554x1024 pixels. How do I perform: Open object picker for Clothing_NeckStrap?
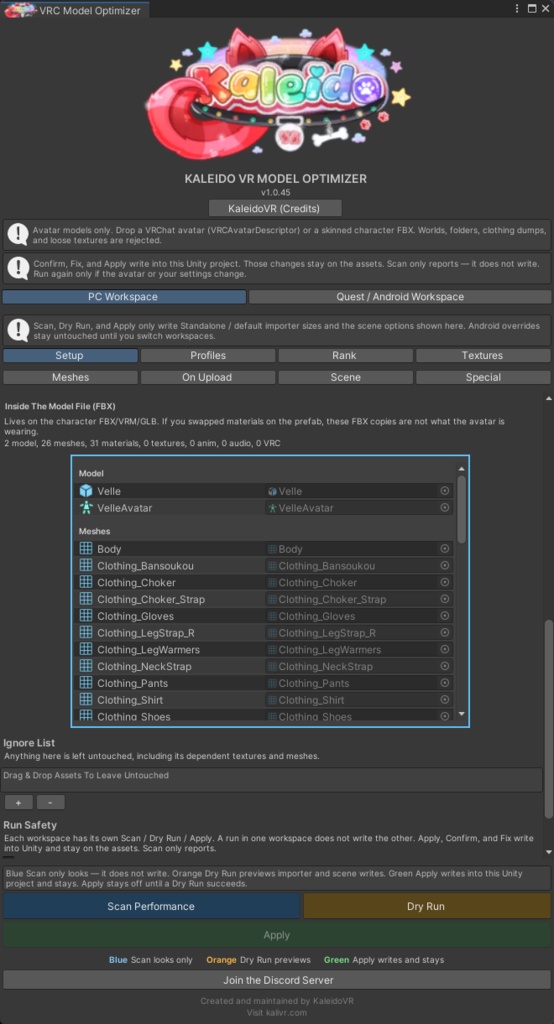tap(445, 666)
